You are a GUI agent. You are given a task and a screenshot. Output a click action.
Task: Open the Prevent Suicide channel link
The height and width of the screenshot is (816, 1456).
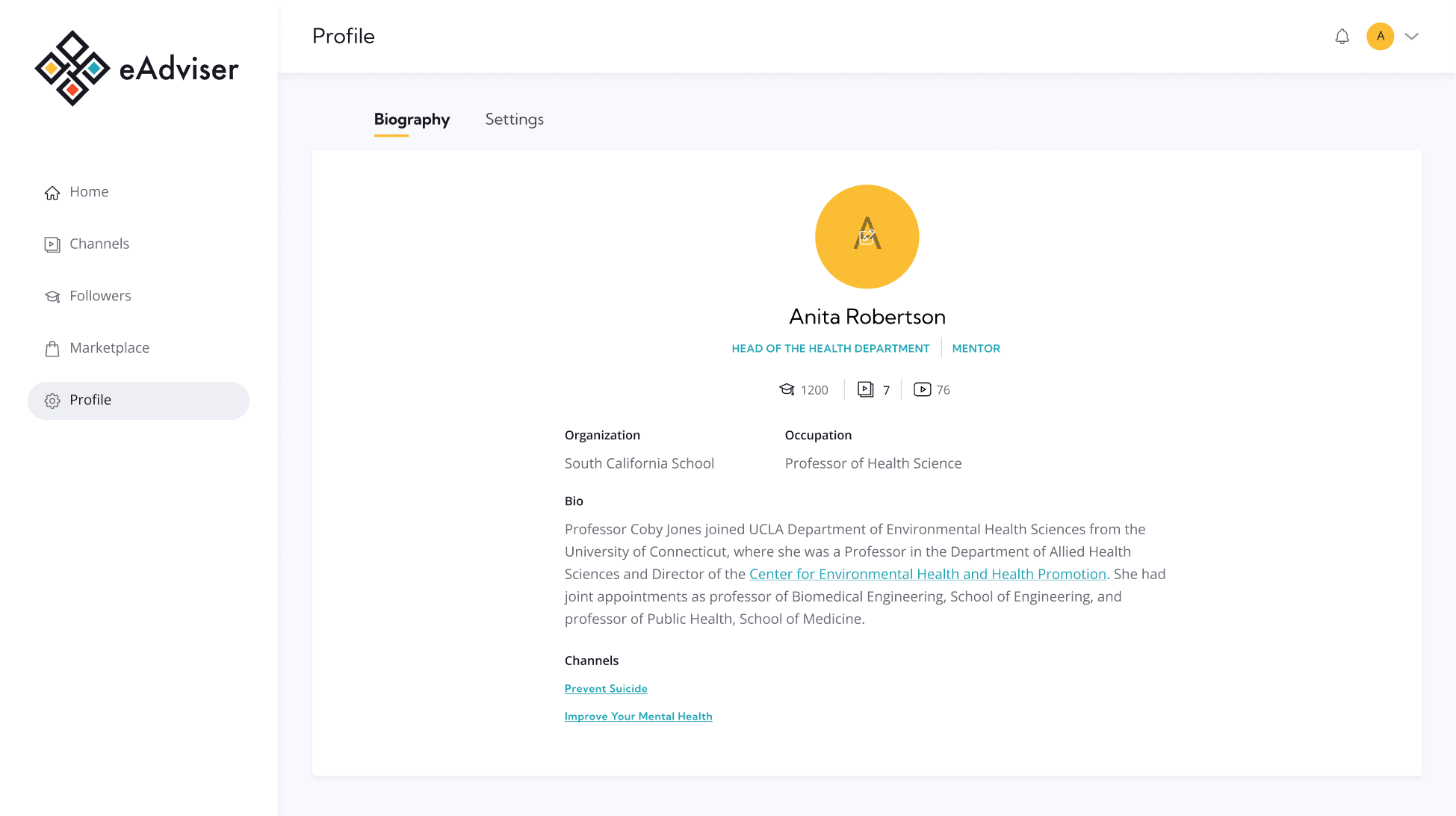coord(606,688)
